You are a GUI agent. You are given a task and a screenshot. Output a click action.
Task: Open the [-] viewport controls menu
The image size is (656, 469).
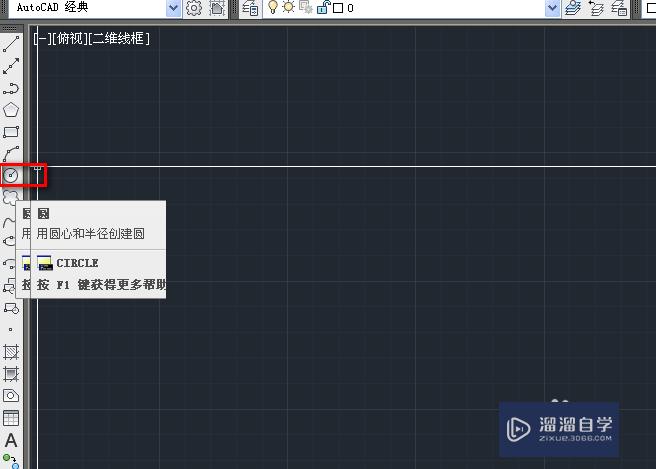(x=41, y=38)
